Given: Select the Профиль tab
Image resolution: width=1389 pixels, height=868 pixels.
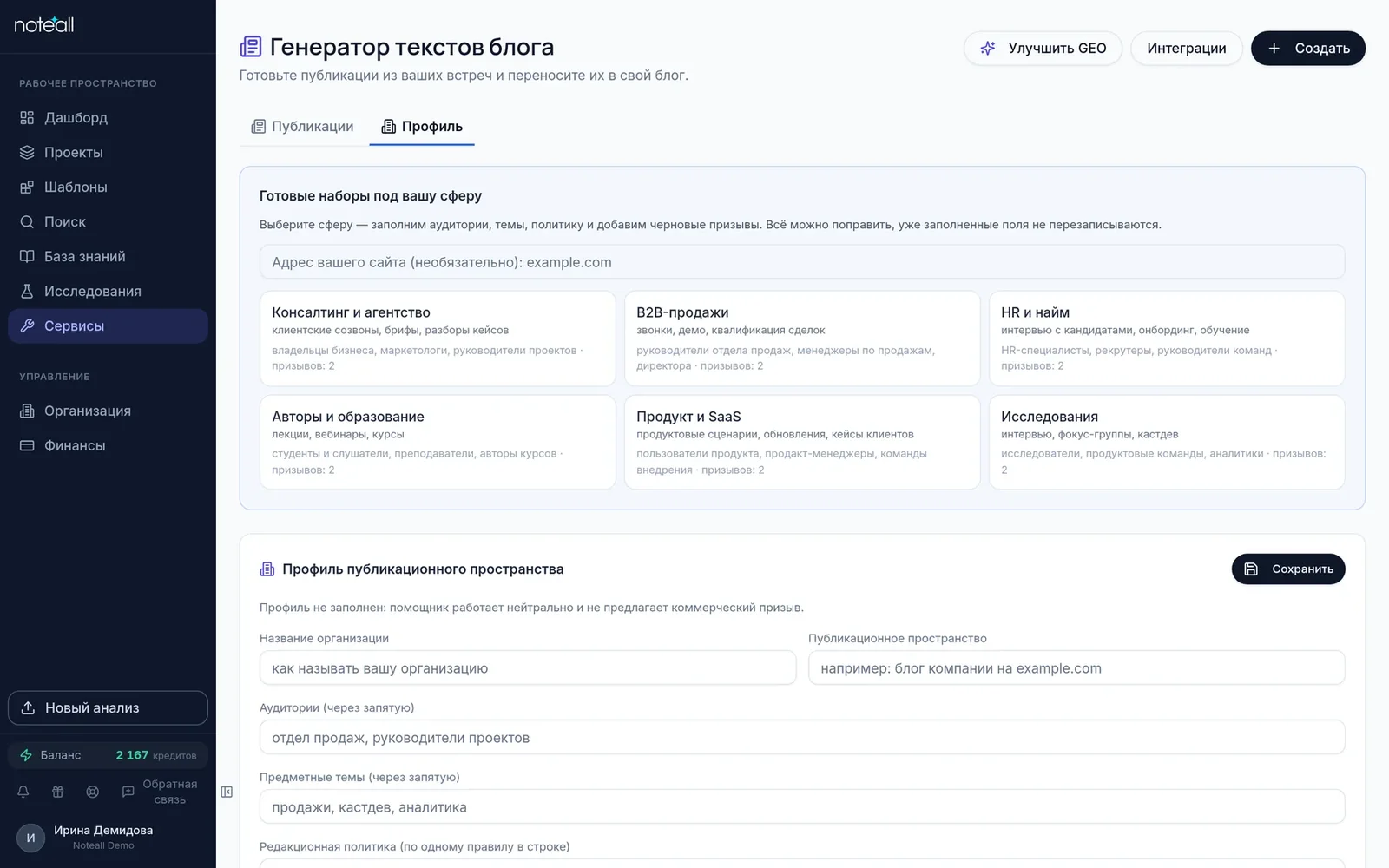Looking at the screenshot, I should (x=422, y=127).
